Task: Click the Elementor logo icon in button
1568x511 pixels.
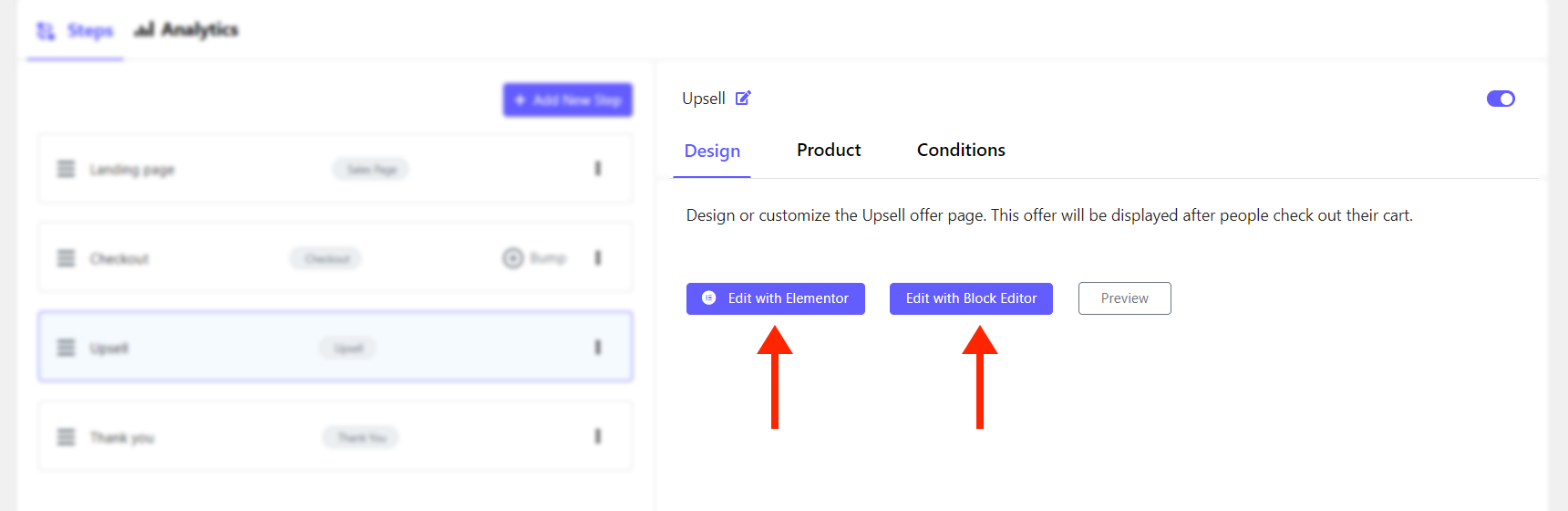Action: click(709, 297)
